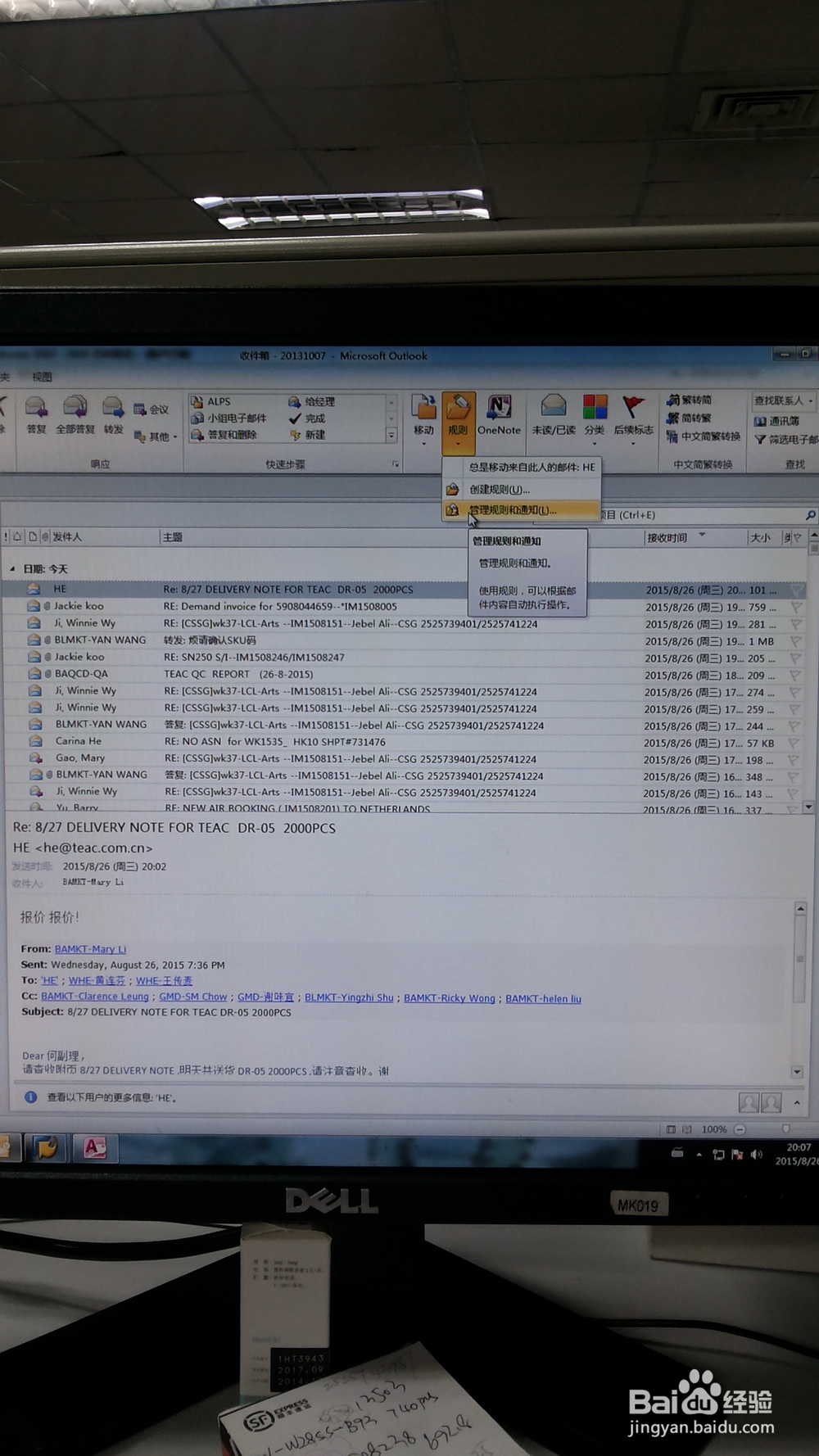The image size is (819, 1456).
Task: Click the 规则 (Rules) dropdown button
Action: [458, 421]
